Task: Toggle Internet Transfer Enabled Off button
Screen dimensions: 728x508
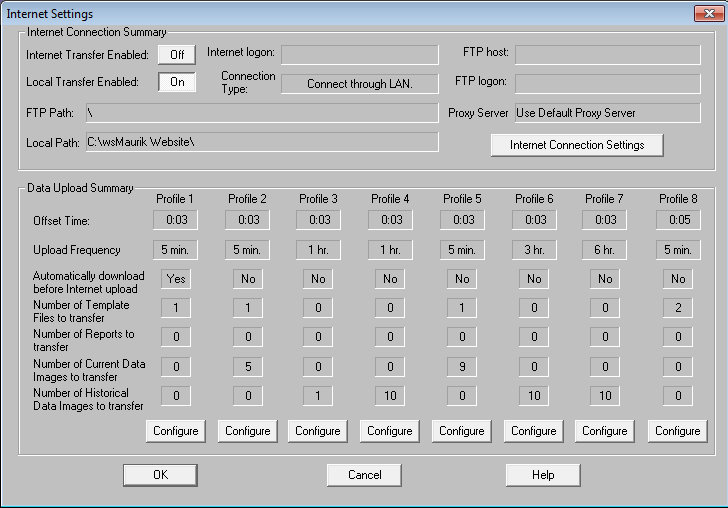Action: pyautogui.click(x=176, y=55)
